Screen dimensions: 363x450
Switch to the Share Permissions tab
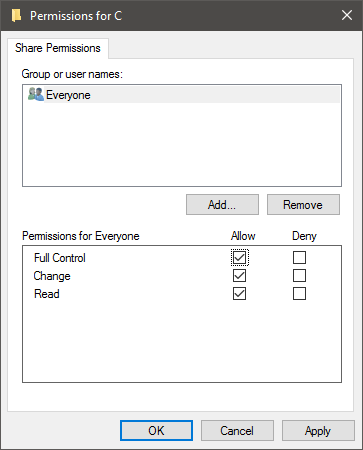click(58, 48)
